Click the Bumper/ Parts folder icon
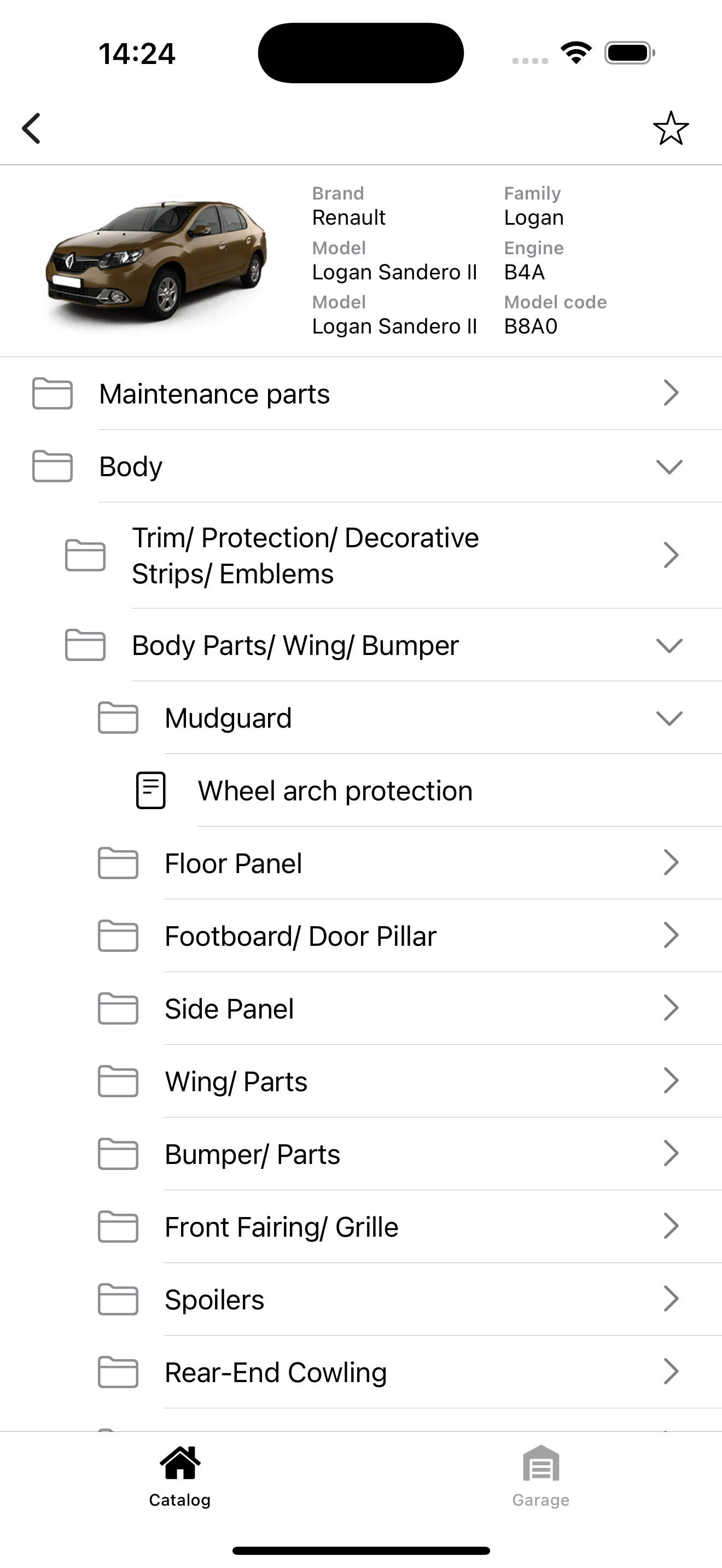 (x=118, y=1154)
